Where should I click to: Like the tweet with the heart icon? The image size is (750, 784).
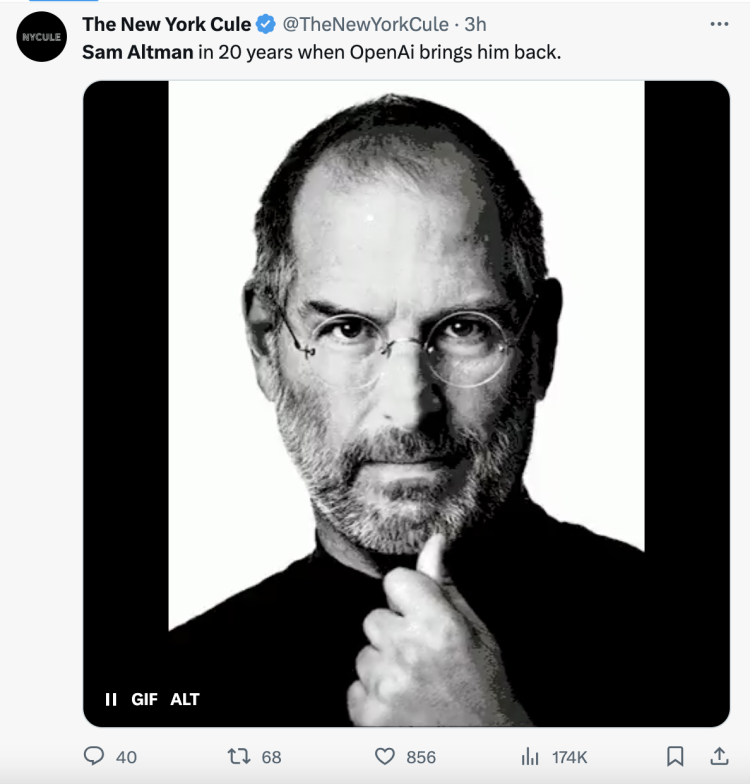tap(385, 756)
